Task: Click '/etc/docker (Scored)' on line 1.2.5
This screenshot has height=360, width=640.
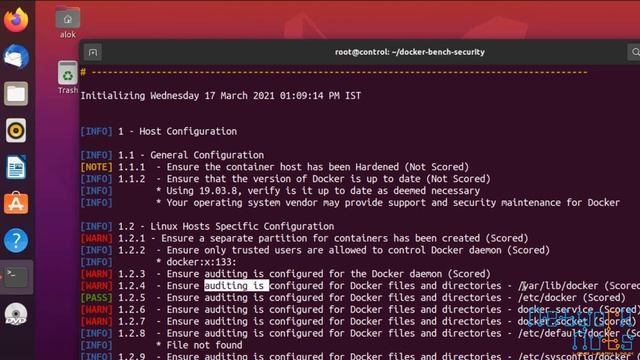Action: click(x=571, y=298)
